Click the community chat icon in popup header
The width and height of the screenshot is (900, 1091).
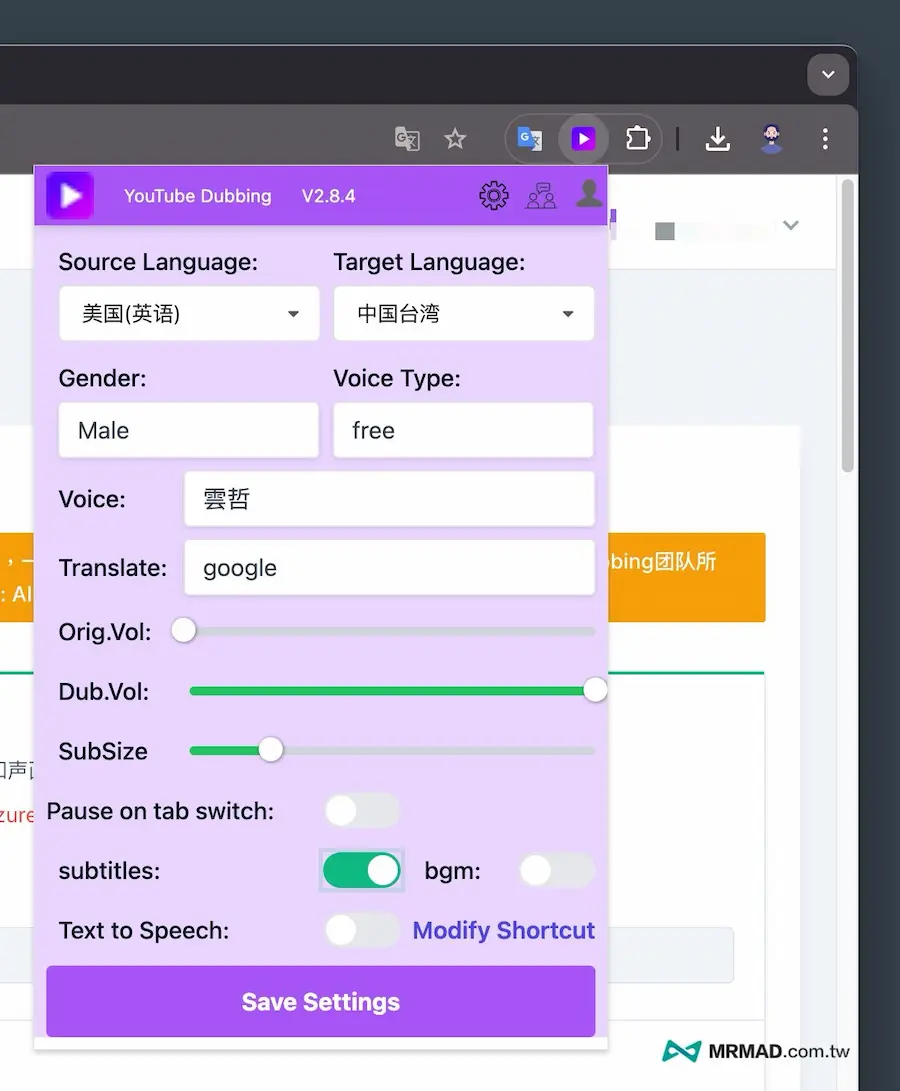coord(541,195)
